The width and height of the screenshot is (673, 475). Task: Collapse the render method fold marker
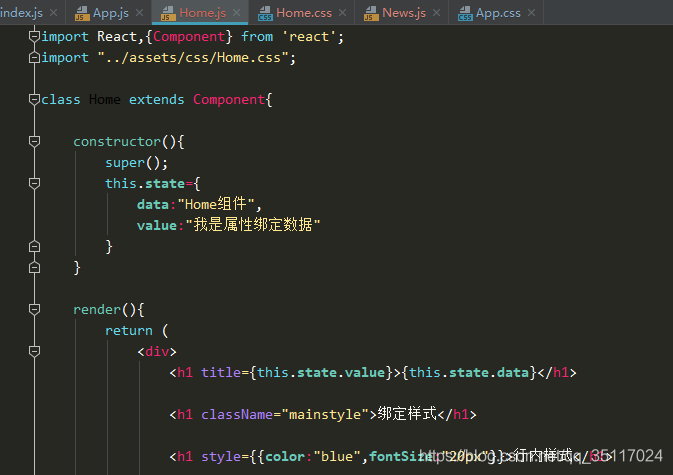tap(34, 309)
